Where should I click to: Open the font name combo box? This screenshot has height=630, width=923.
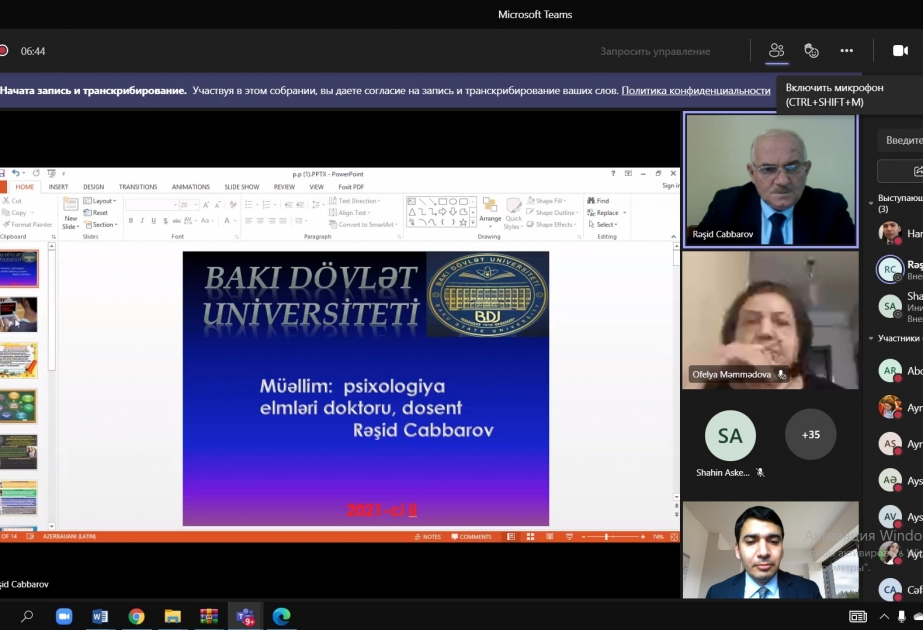pyautogui.click(x=151, y=204)
